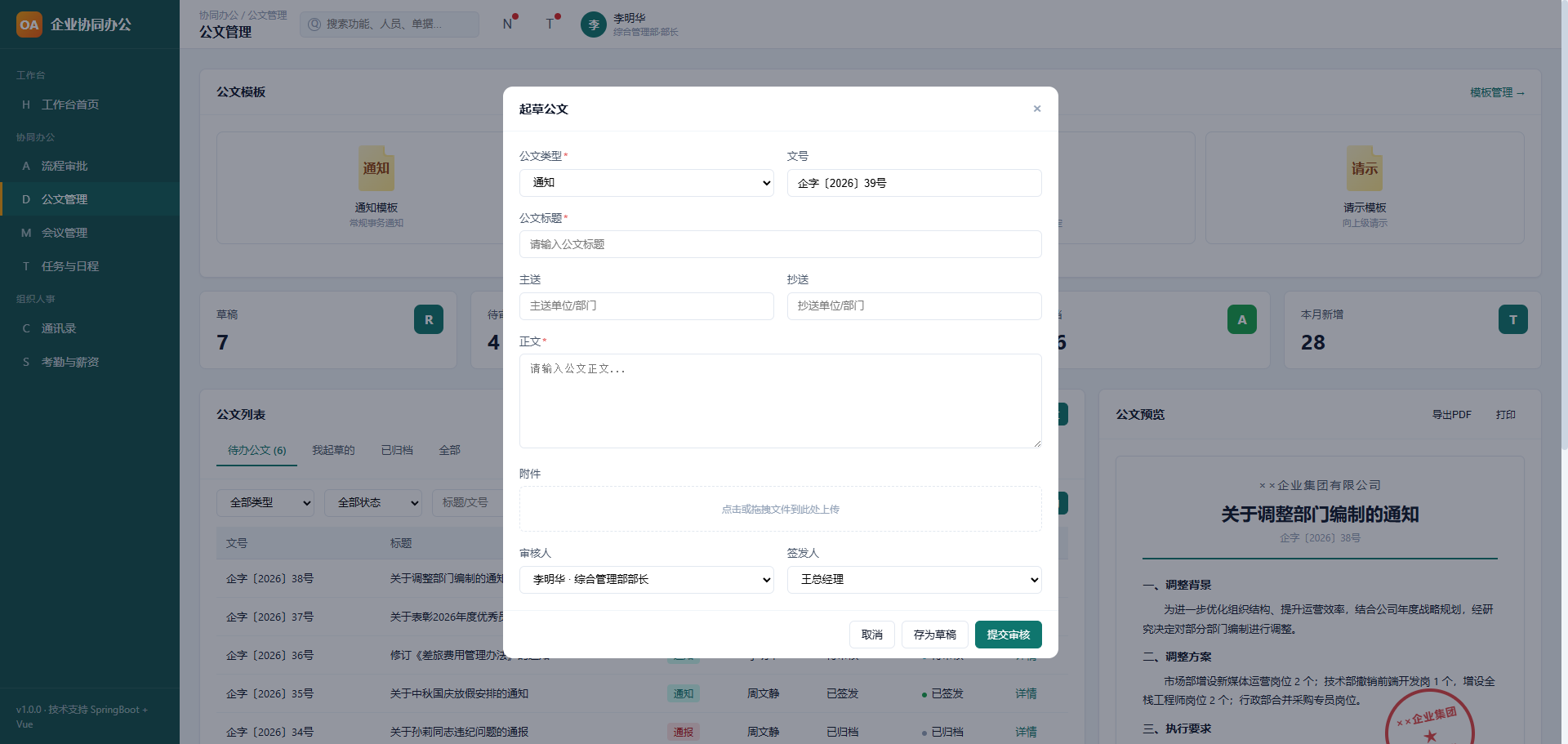
Task: Click the title 关于中秋国庆放假安排的通知
Action: tap(459, 693)
